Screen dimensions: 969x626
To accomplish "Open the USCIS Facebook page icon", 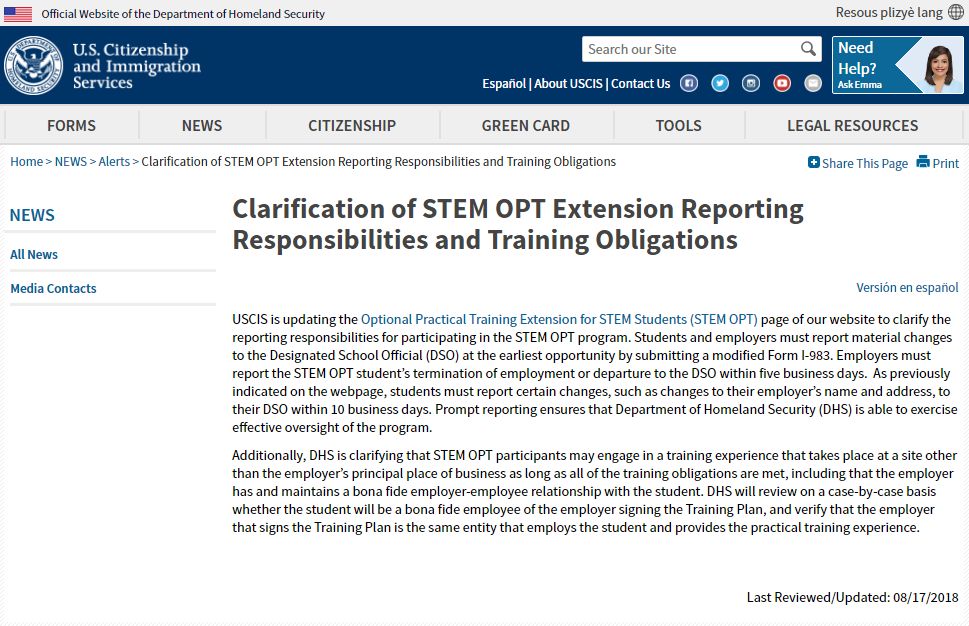I will 689,84.
